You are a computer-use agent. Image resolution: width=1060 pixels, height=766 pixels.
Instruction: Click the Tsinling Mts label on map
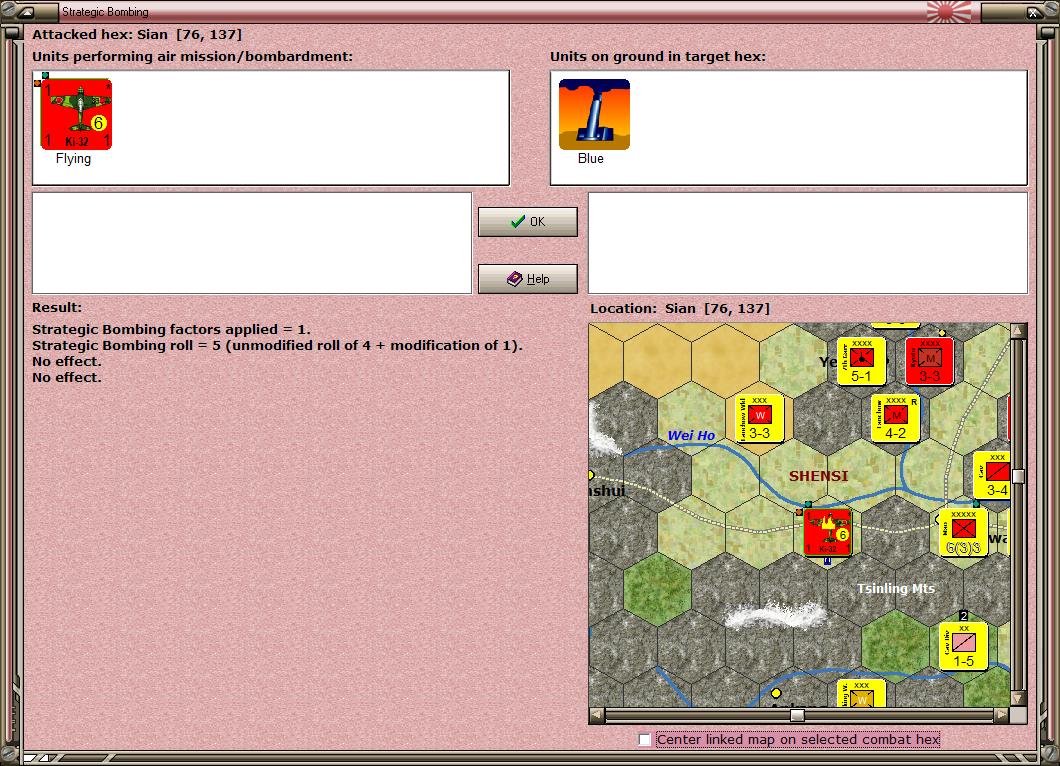coord(896,588)
